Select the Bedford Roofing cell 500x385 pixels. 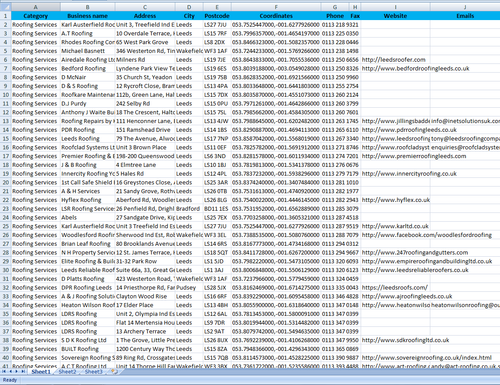point(88,68)
